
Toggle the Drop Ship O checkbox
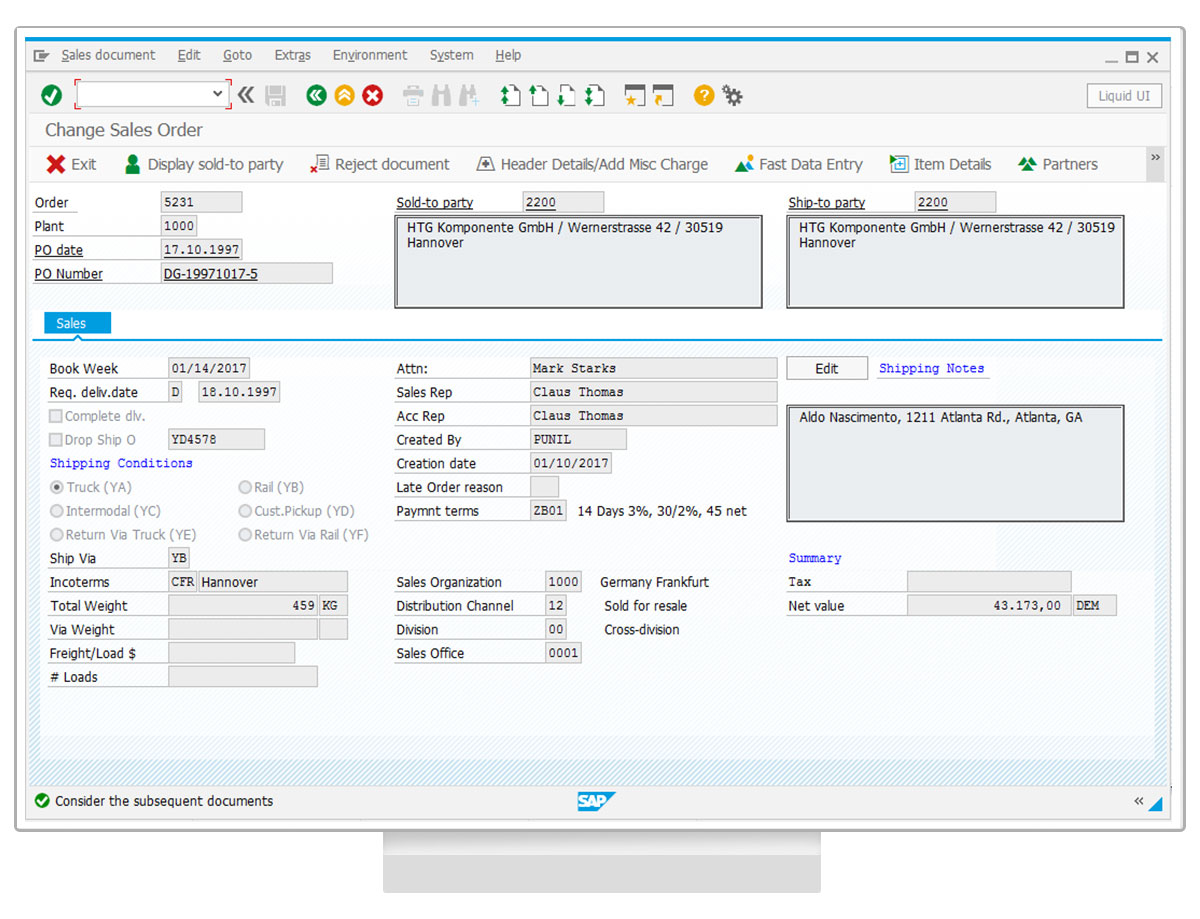[x=56, y=440]
